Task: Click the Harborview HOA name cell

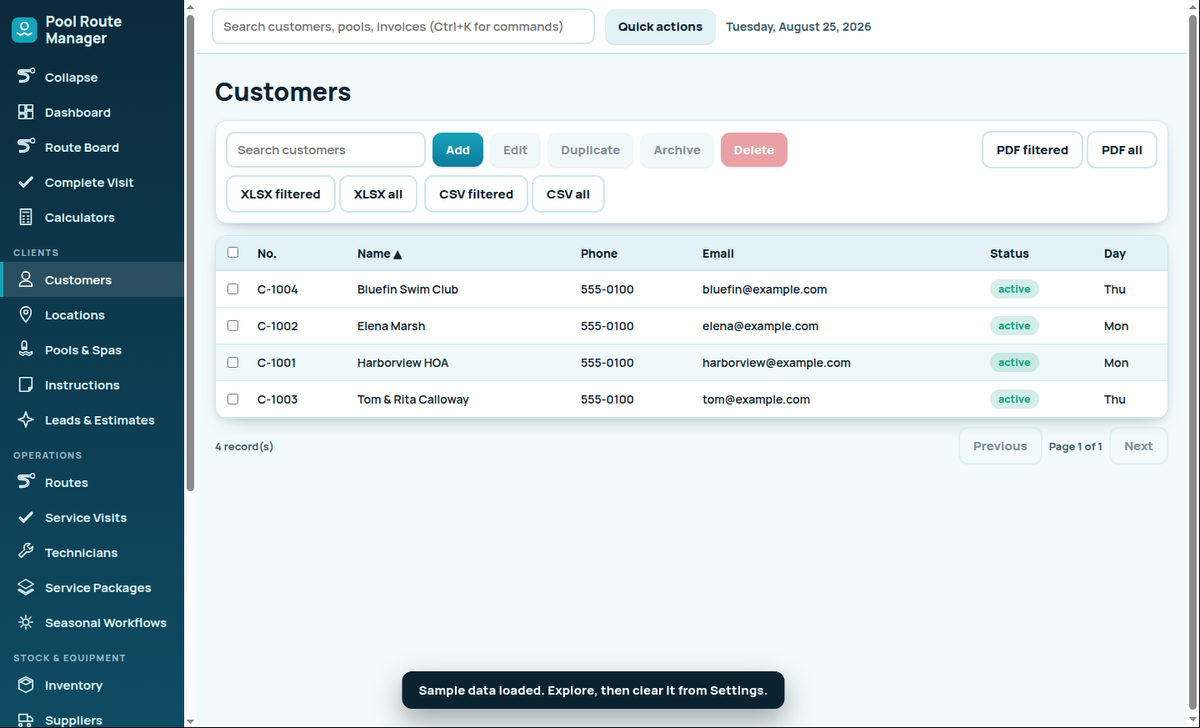Action: 403,363
